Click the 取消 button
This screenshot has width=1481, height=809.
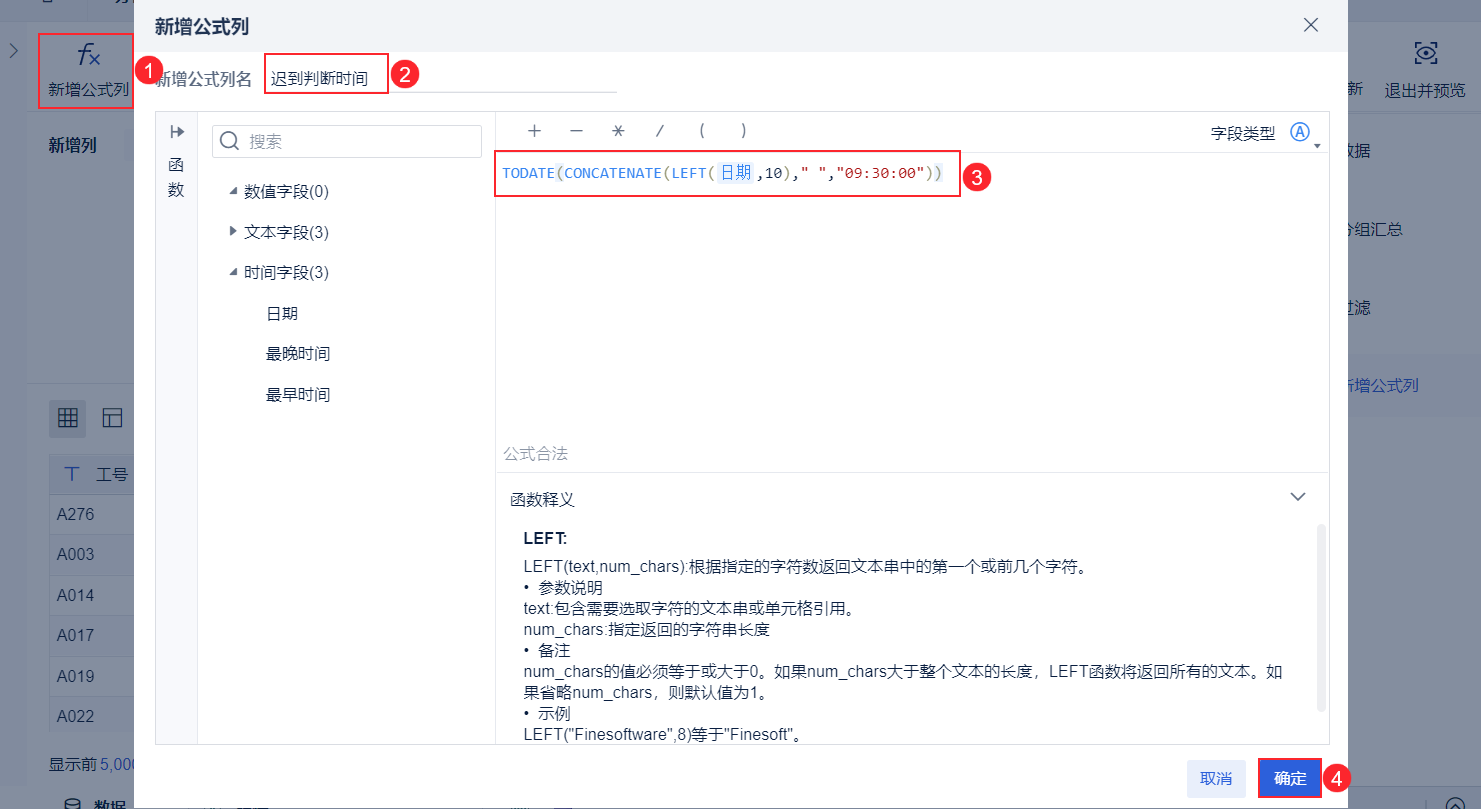point(1216,778)
